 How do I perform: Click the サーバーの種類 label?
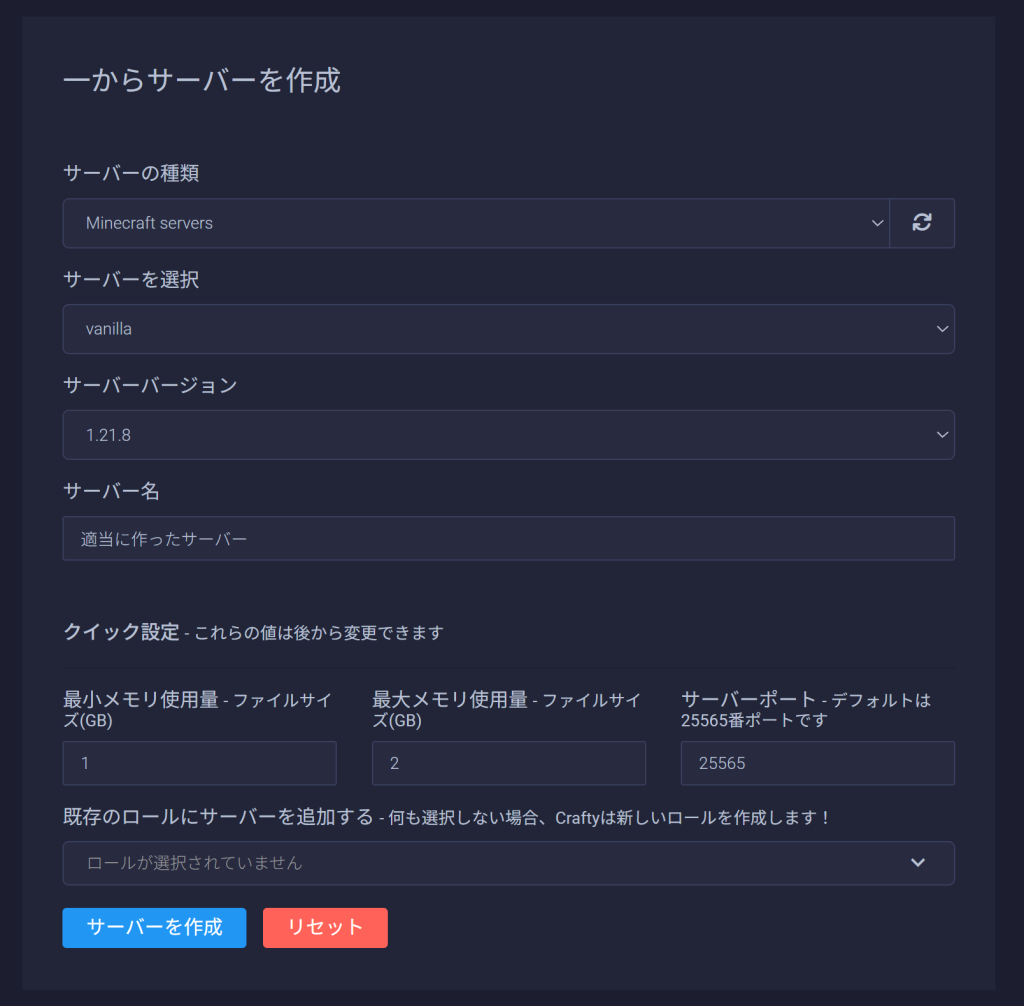(x=131, y=173)
